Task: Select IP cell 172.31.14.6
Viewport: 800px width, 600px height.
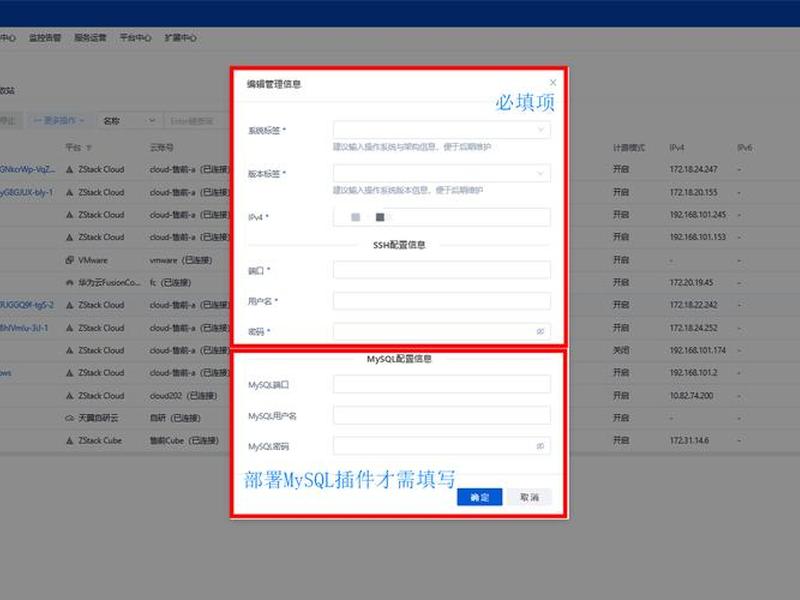Action: 689,440
